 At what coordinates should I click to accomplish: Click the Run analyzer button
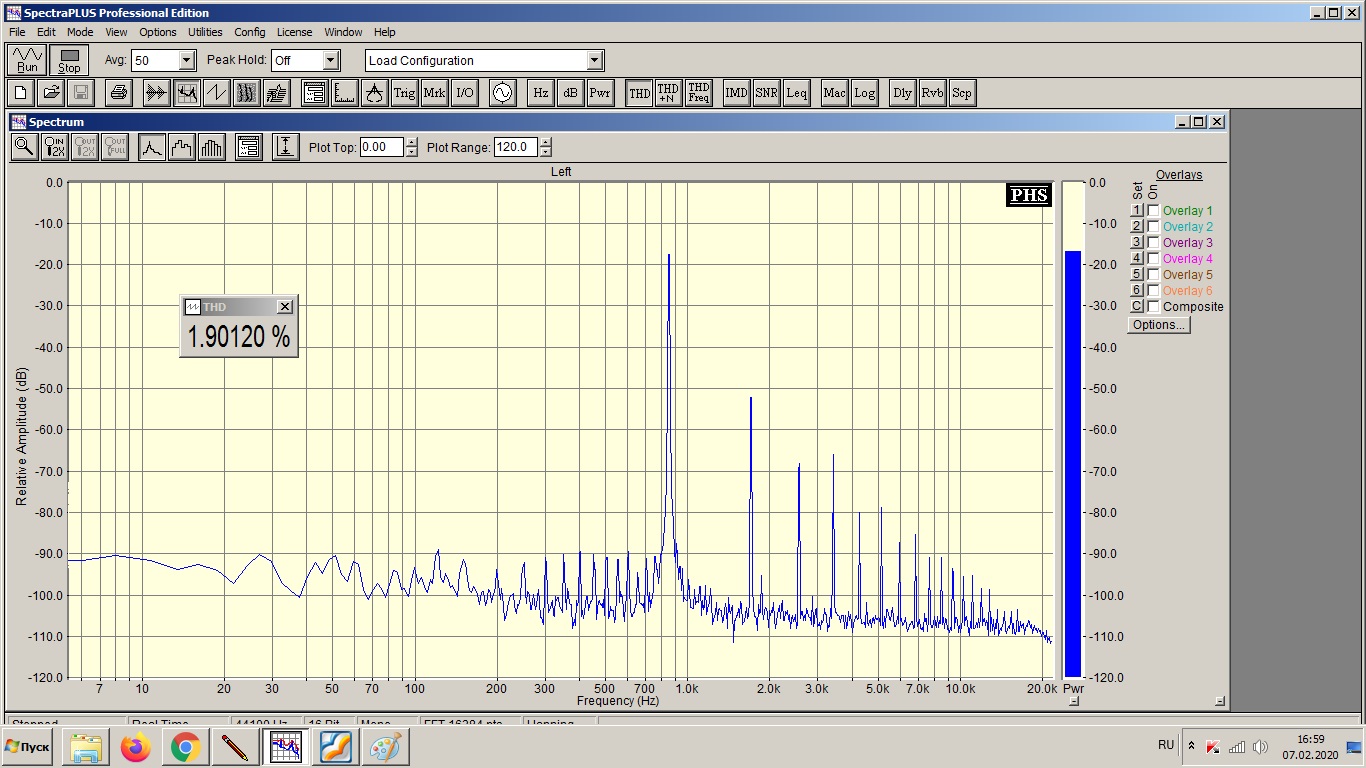27,60
